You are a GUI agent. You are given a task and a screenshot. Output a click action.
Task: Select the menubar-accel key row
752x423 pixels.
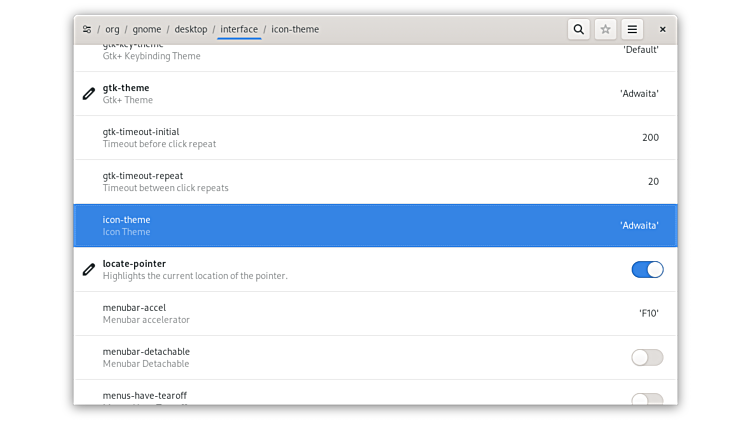click(375, 314)
